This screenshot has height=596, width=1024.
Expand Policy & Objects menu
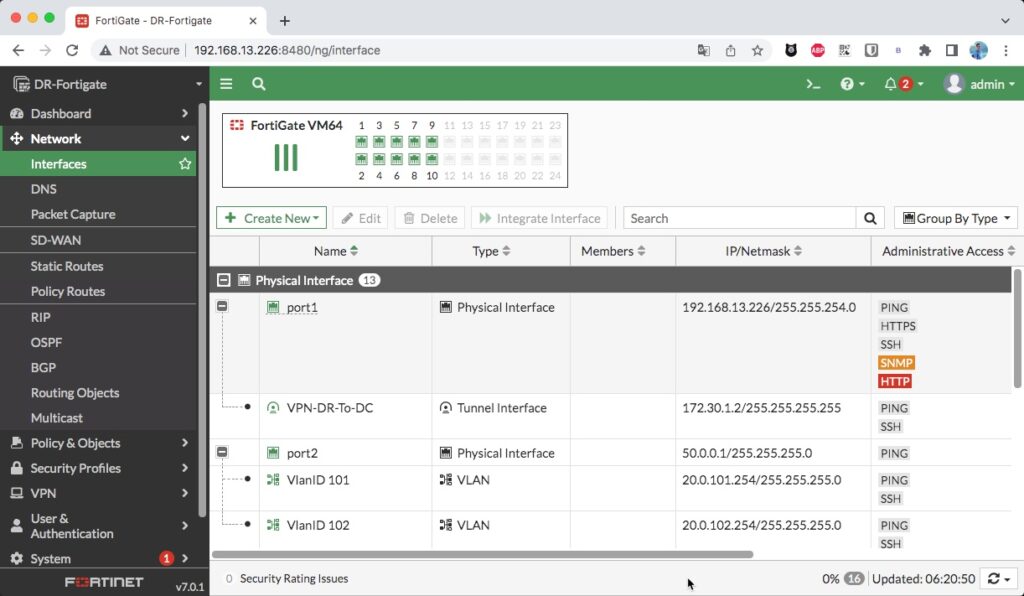coord(98,443)
